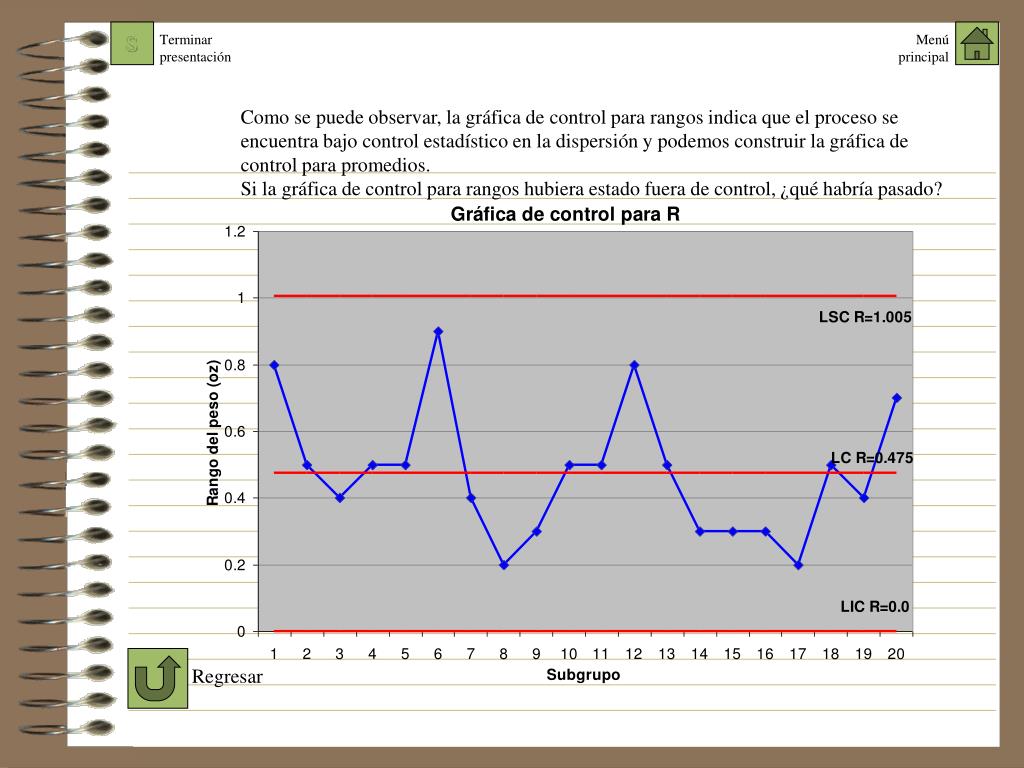Click the x-axis label '10'
This screenshot has height=768, width=1024.
point(569,654)
